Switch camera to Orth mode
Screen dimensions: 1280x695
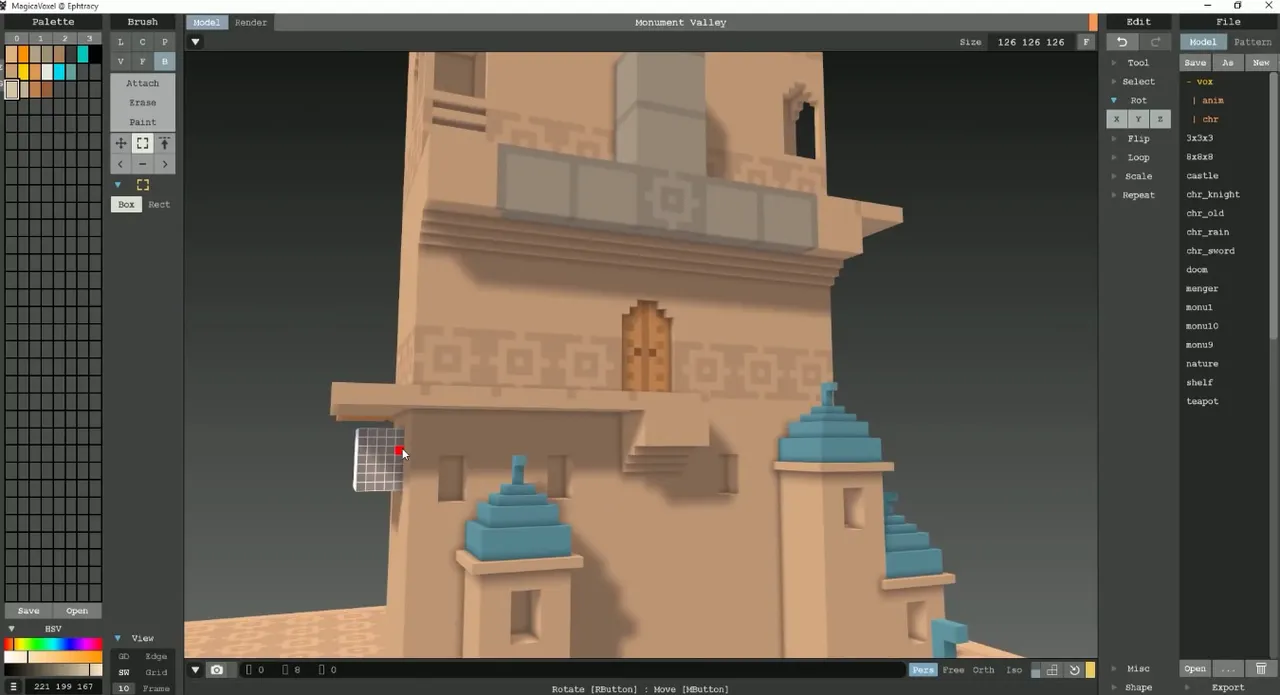pos(984,670)
